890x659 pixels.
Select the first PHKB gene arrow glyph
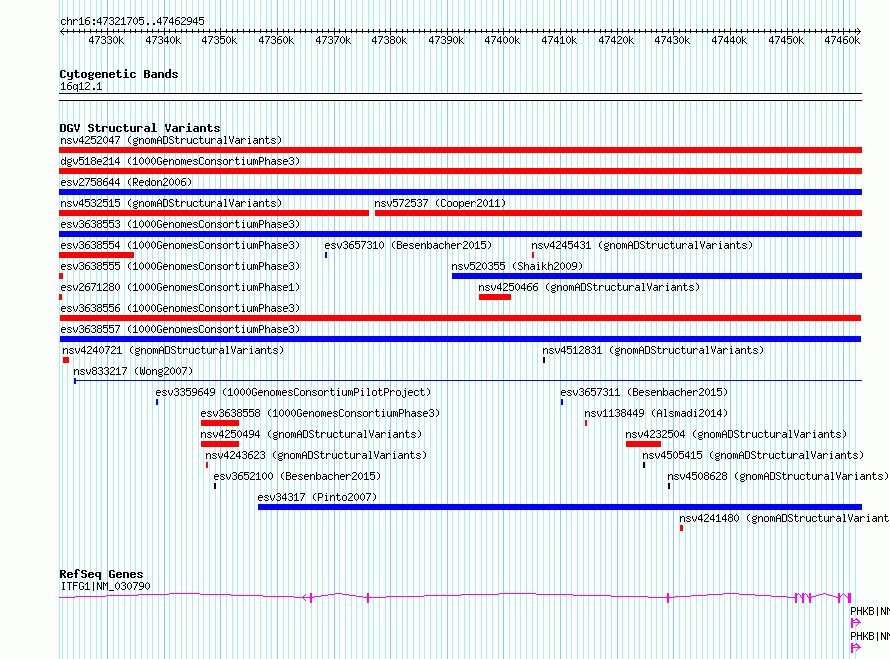856,623
